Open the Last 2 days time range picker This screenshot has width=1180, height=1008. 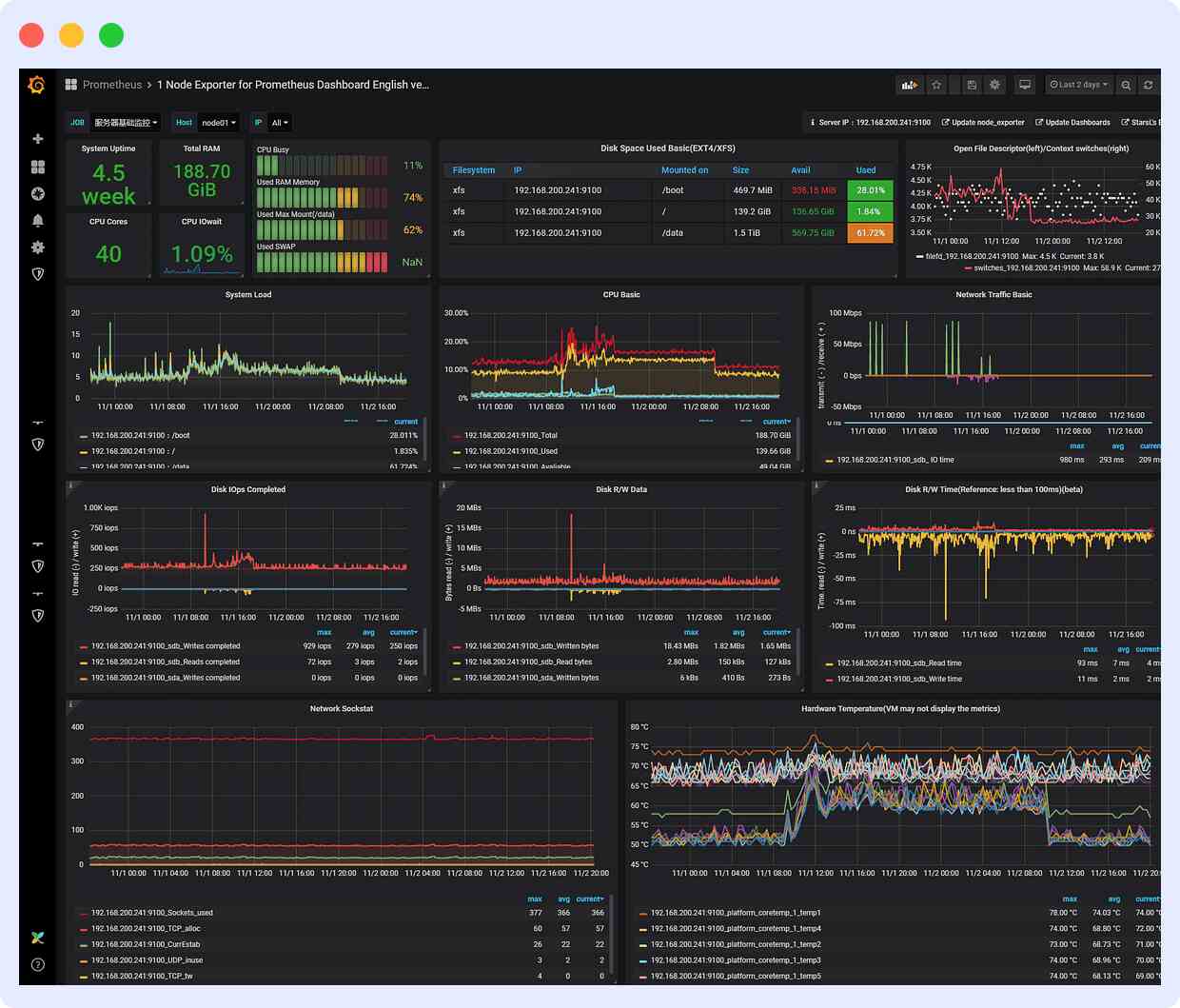[1078, 85]
